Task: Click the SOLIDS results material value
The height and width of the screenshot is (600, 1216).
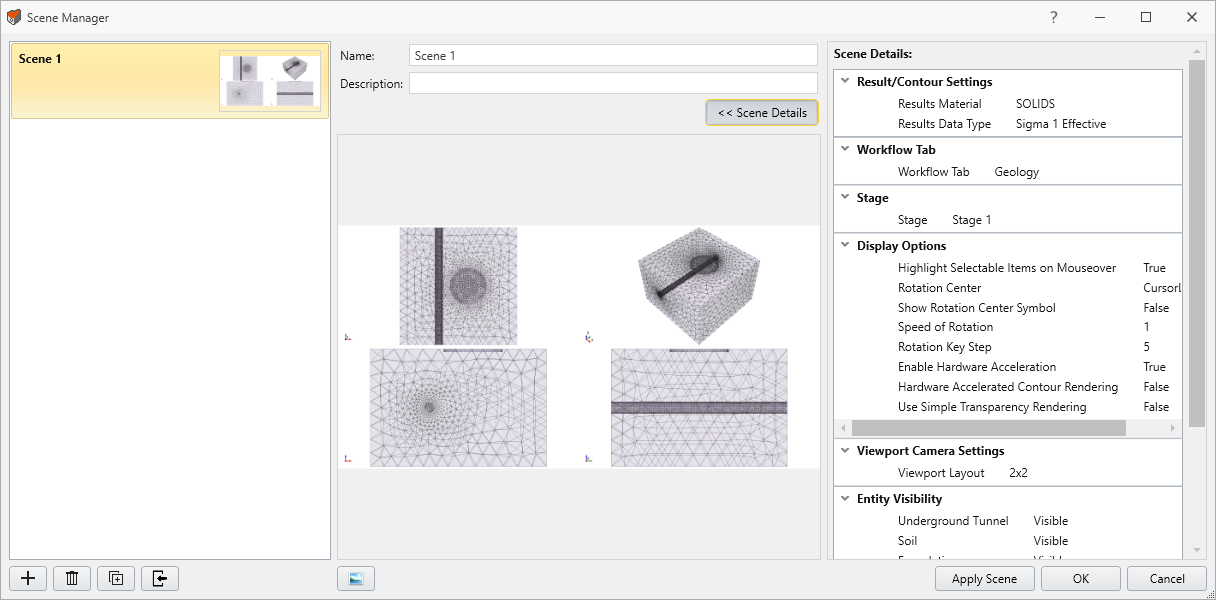Action: point(1035,104)
